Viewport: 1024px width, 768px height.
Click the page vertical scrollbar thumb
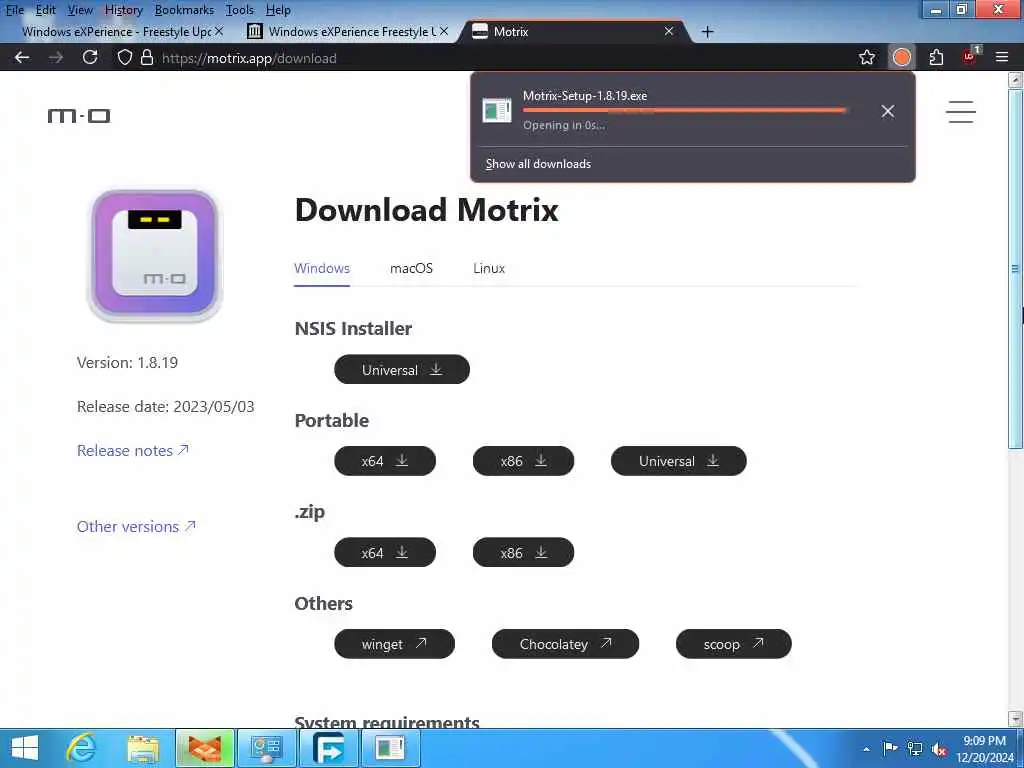pyautogui.click(x=1015, y=269)
